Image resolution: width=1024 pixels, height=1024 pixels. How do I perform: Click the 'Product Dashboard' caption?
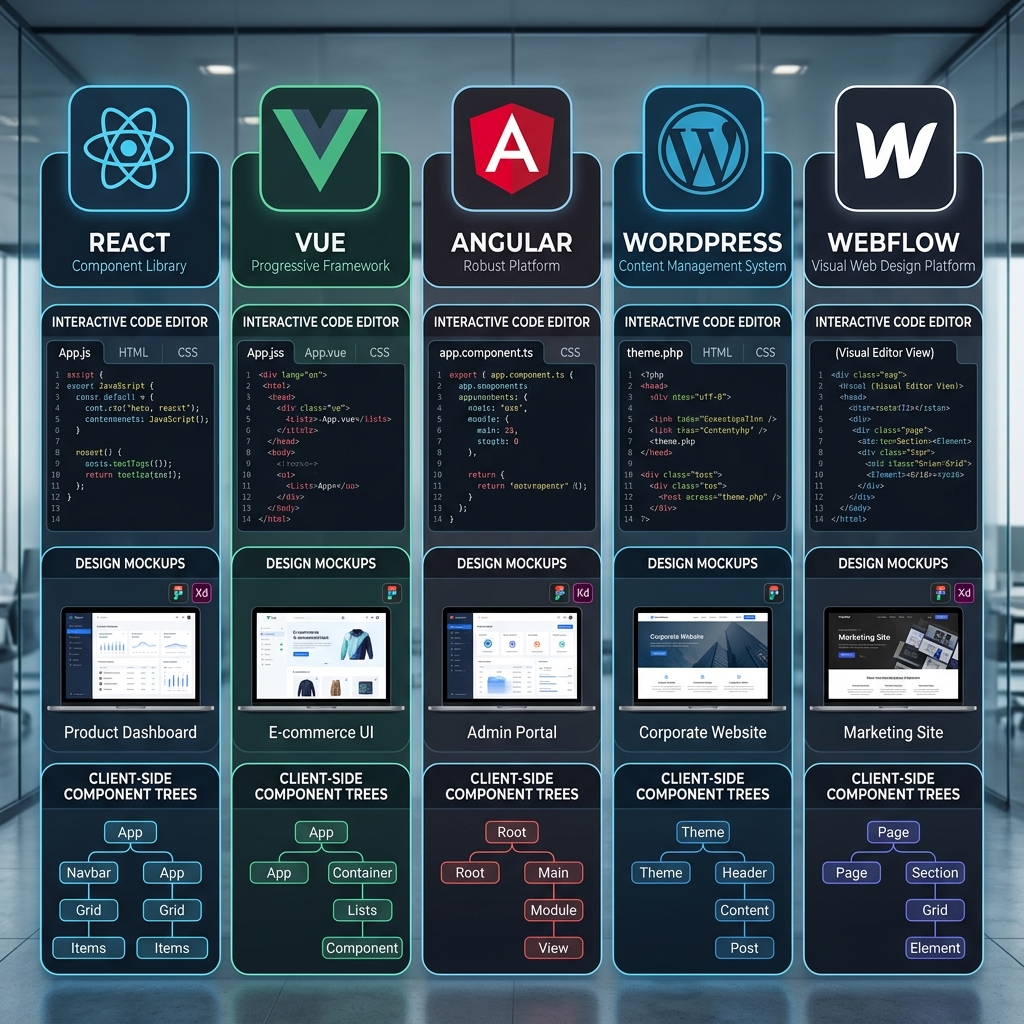(x=131, y=732)
